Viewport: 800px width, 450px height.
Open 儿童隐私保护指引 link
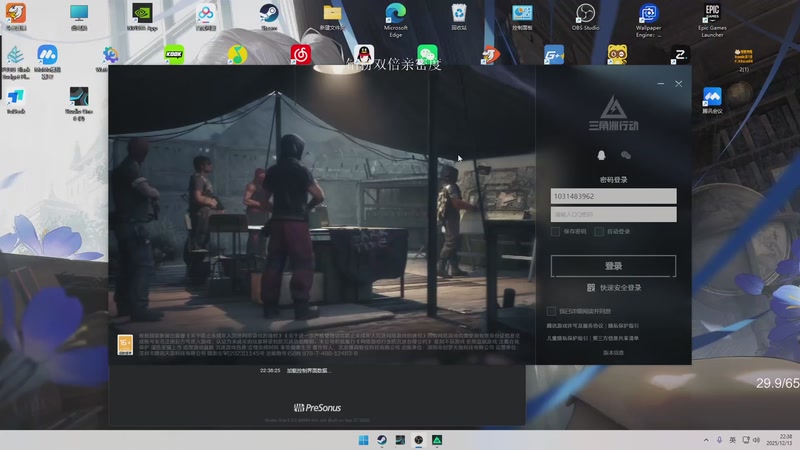tap(567, 338)
